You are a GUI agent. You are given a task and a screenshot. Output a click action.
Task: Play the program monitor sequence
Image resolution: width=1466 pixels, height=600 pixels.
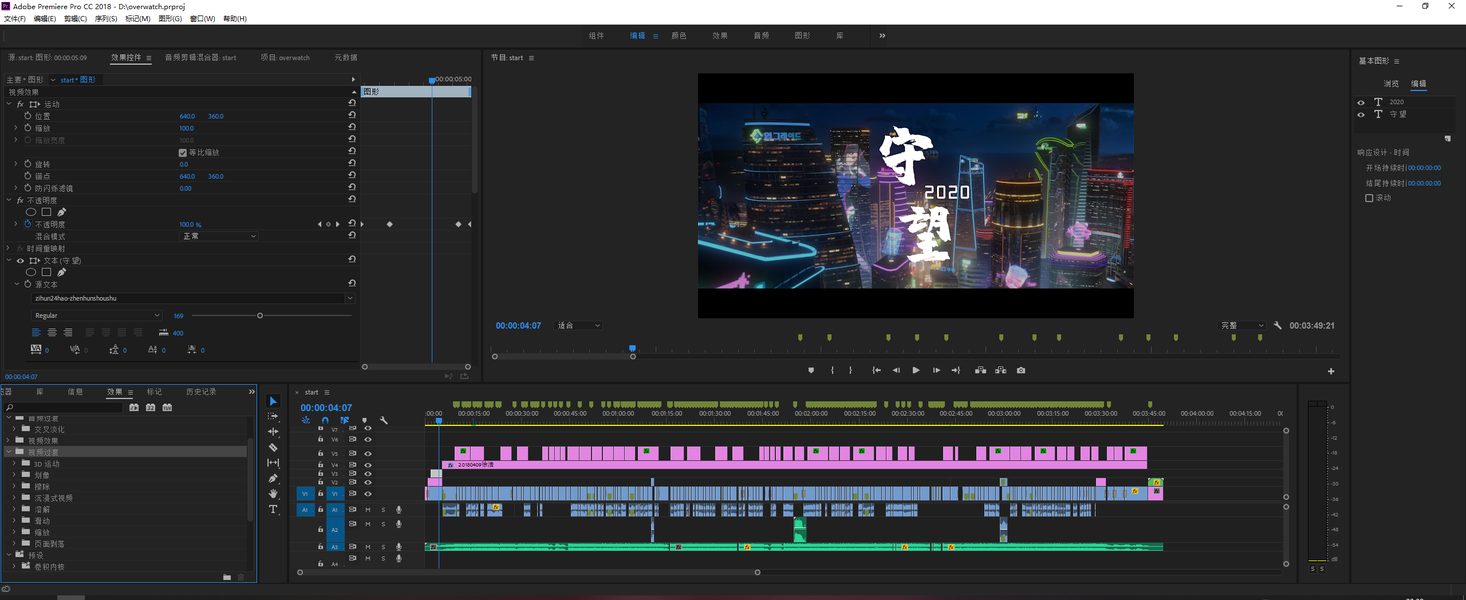point(916,370)
